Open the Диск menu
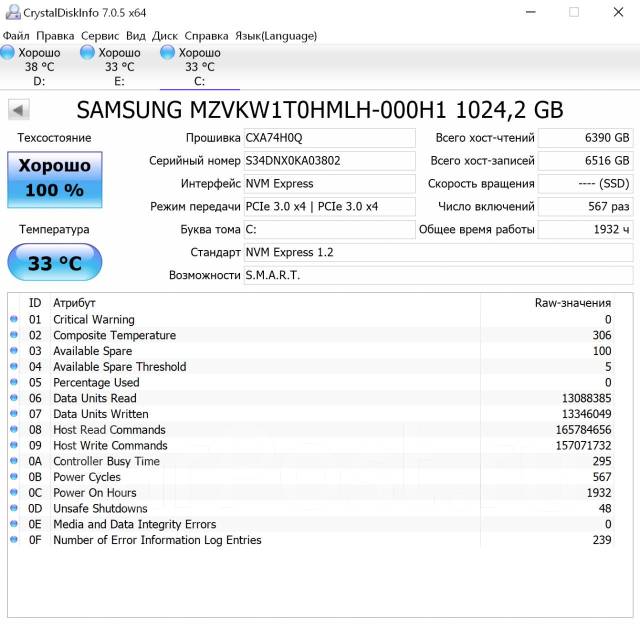640x624 pixels. (165, 35)
